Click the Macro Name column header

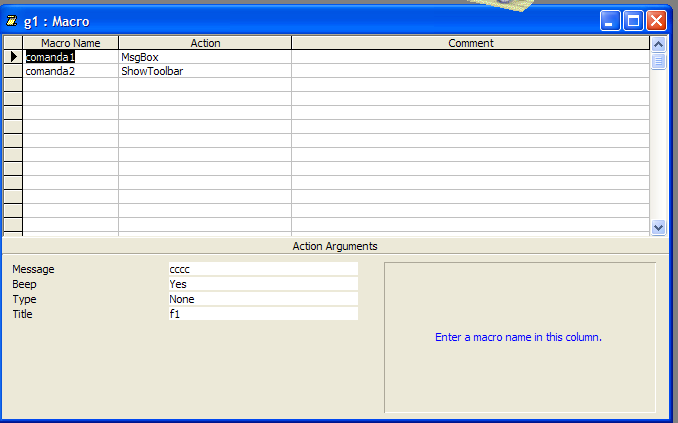pos(70,43)
